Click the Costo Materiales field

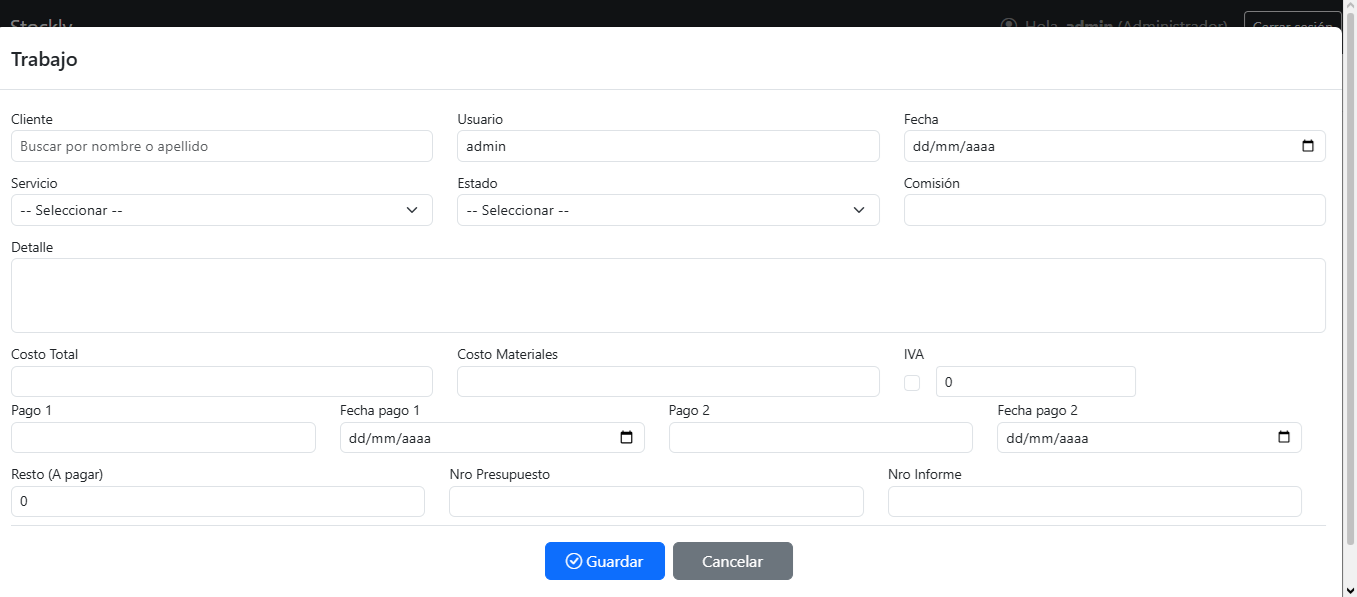pos(668,382)
